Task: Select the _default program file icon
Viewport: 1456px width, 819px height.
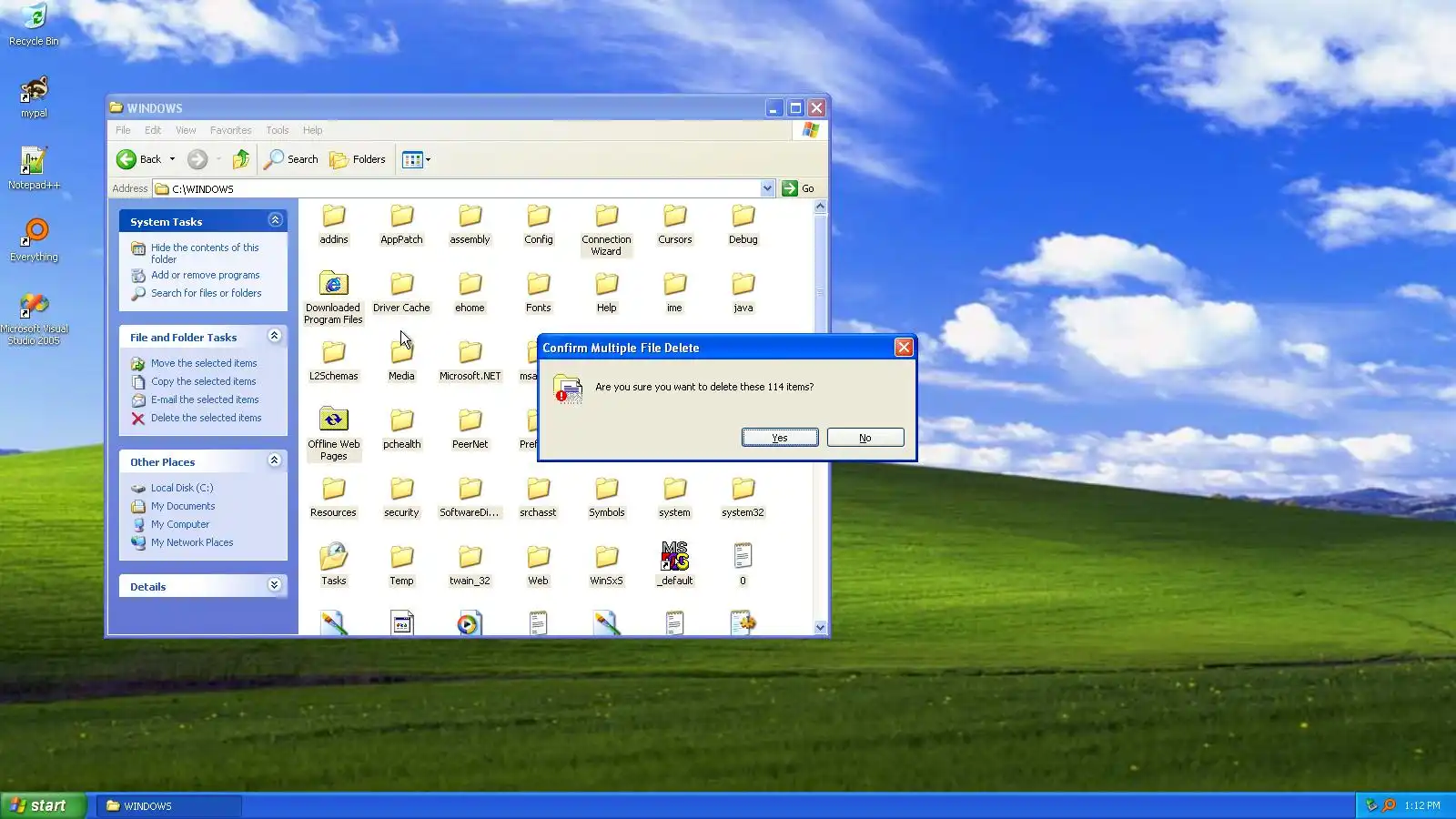Action: [675, 566]
